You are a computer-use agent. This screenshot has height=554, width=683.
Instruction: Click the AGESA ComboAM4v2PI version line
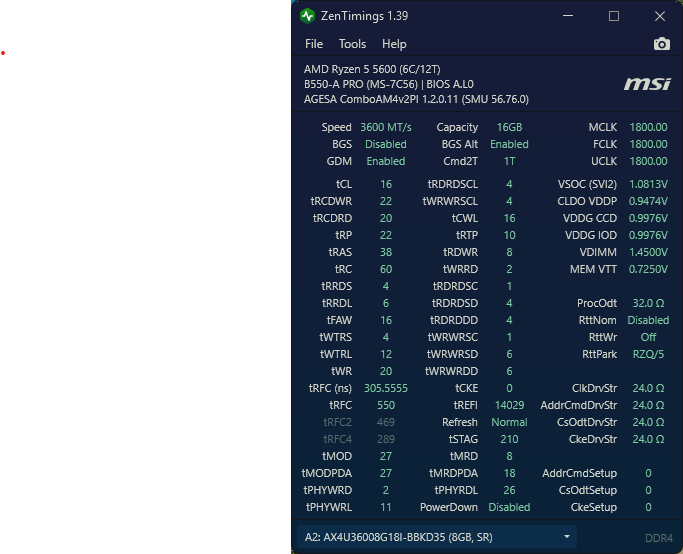point(416,99)
